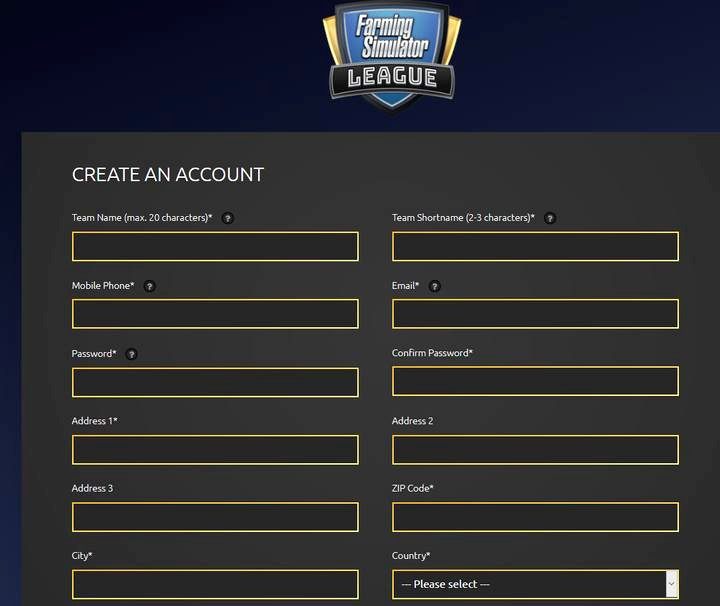This screenshot has width=720, height=606.
Task: Click the Farming Simulator League logo
Action: pos(392,55)
